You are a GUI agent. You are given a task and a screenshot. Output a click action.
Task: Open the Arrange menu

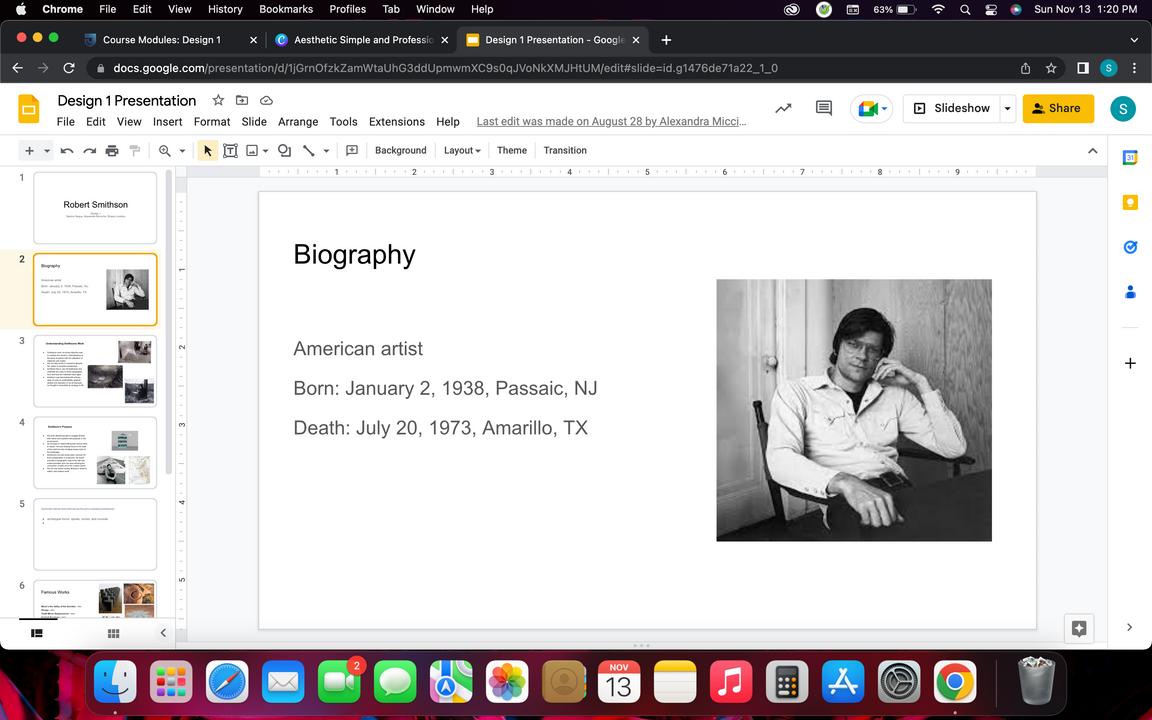pyautogui.click(x=297, y=121)
